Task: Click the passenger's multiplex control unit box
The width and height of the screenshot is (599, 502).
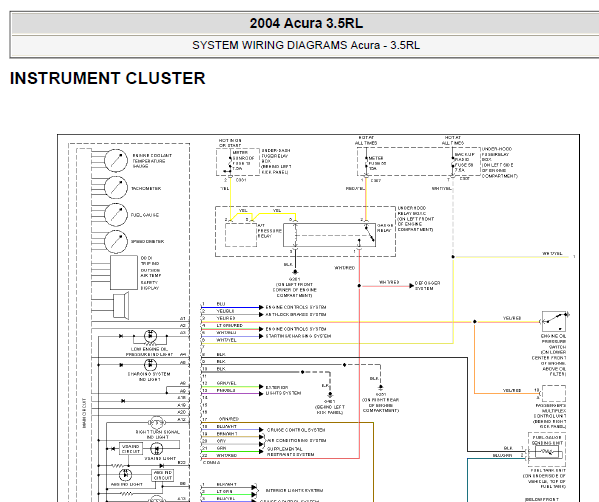Action: 554,394
